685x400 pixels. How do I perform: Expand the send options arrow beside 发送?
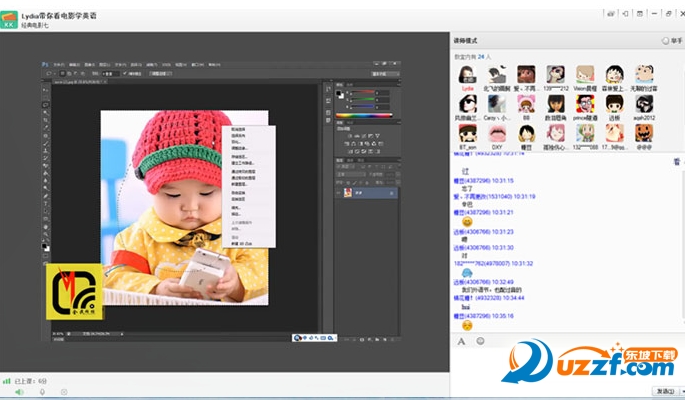tap(682, 391)
